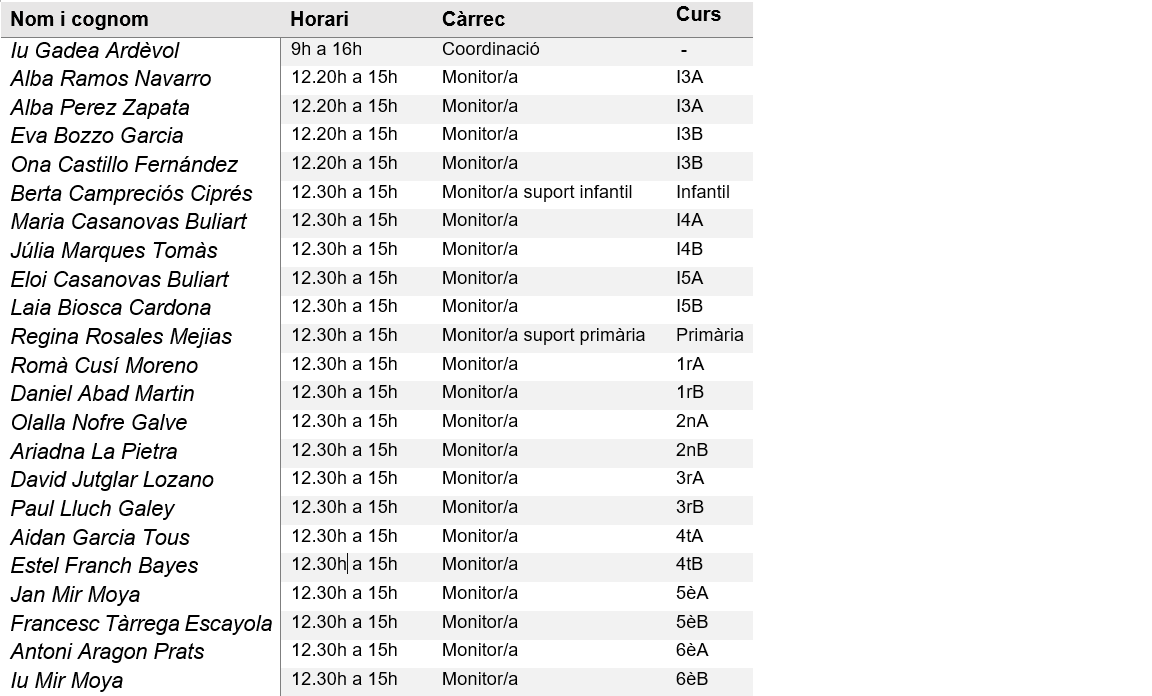Viewport: 1152px width, 696px height.
Task: Select the 'Curs' header cell
Action: [698, 14]
